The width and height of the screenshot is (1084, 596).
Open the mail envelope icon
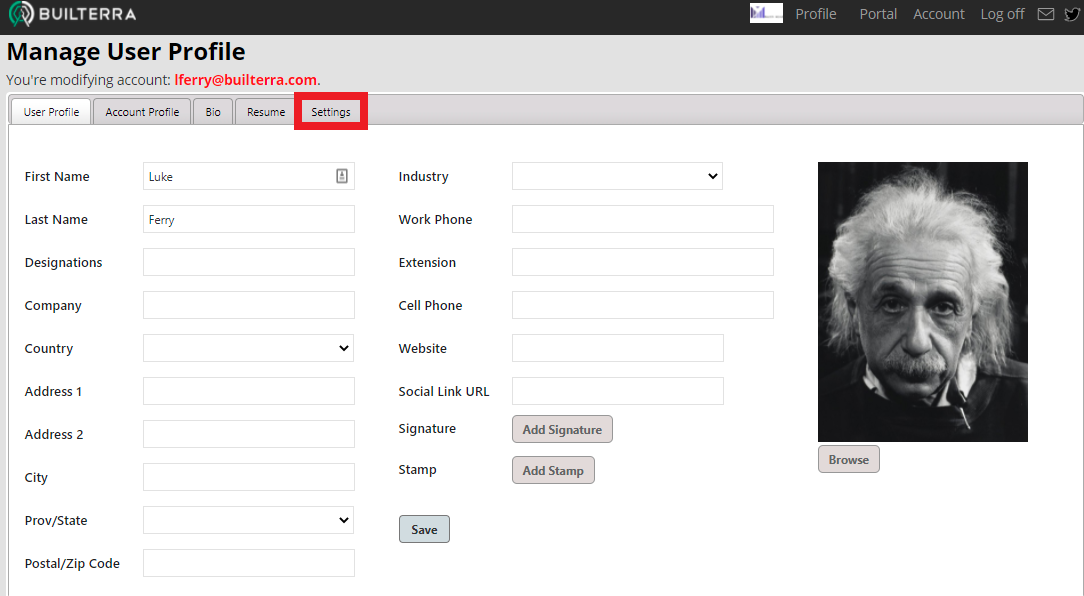tap(1046, 14)
